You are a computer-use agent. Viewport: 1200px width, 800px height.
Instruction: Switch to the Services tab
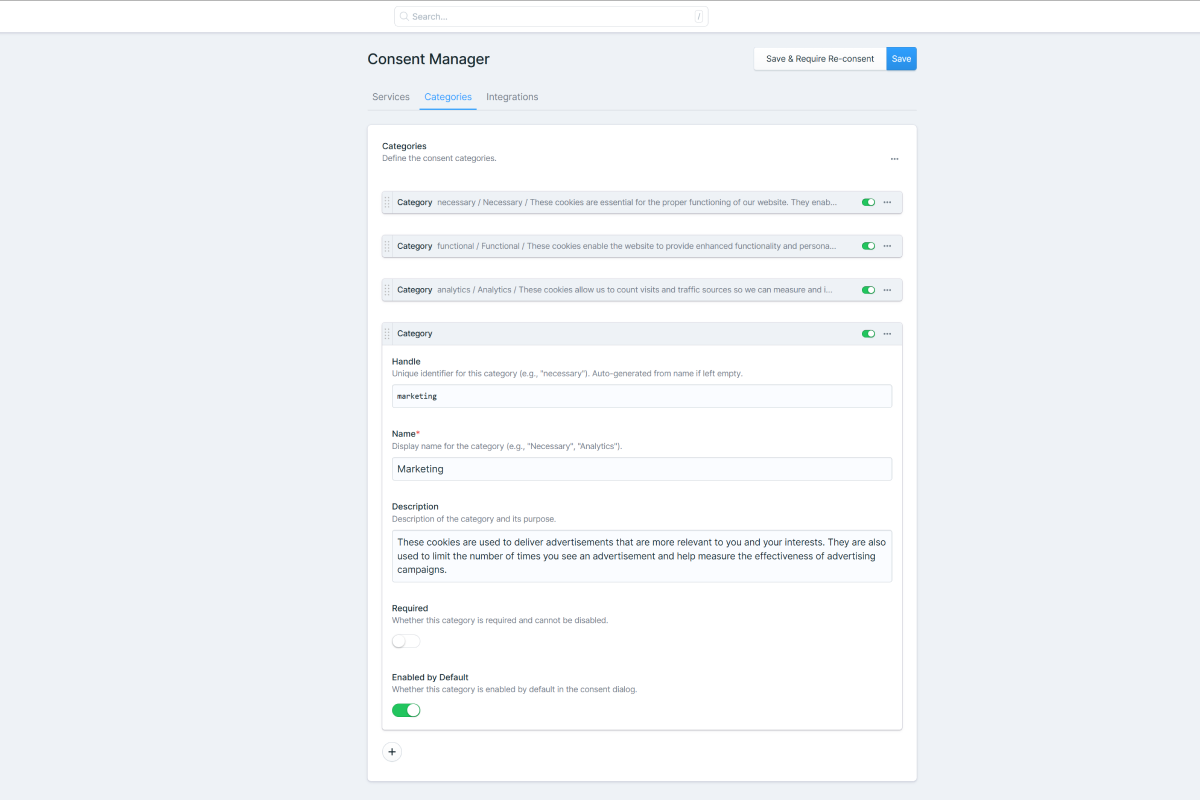tap(390, 96)
